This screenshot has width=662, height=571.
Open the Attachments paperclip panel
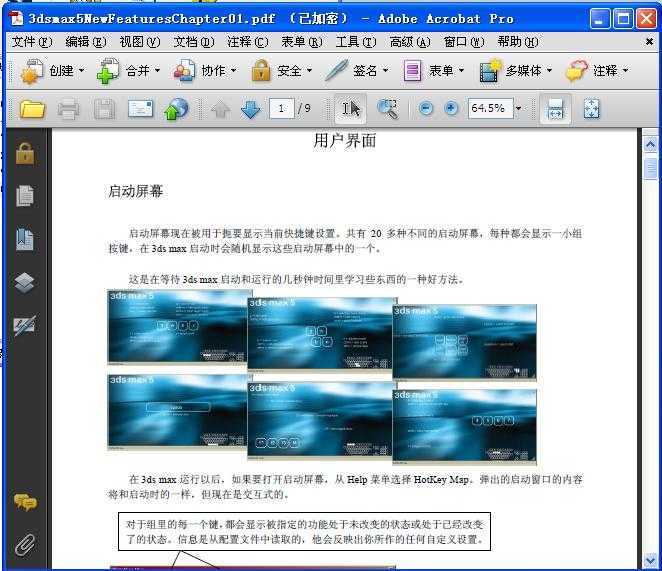click(25, 545)
